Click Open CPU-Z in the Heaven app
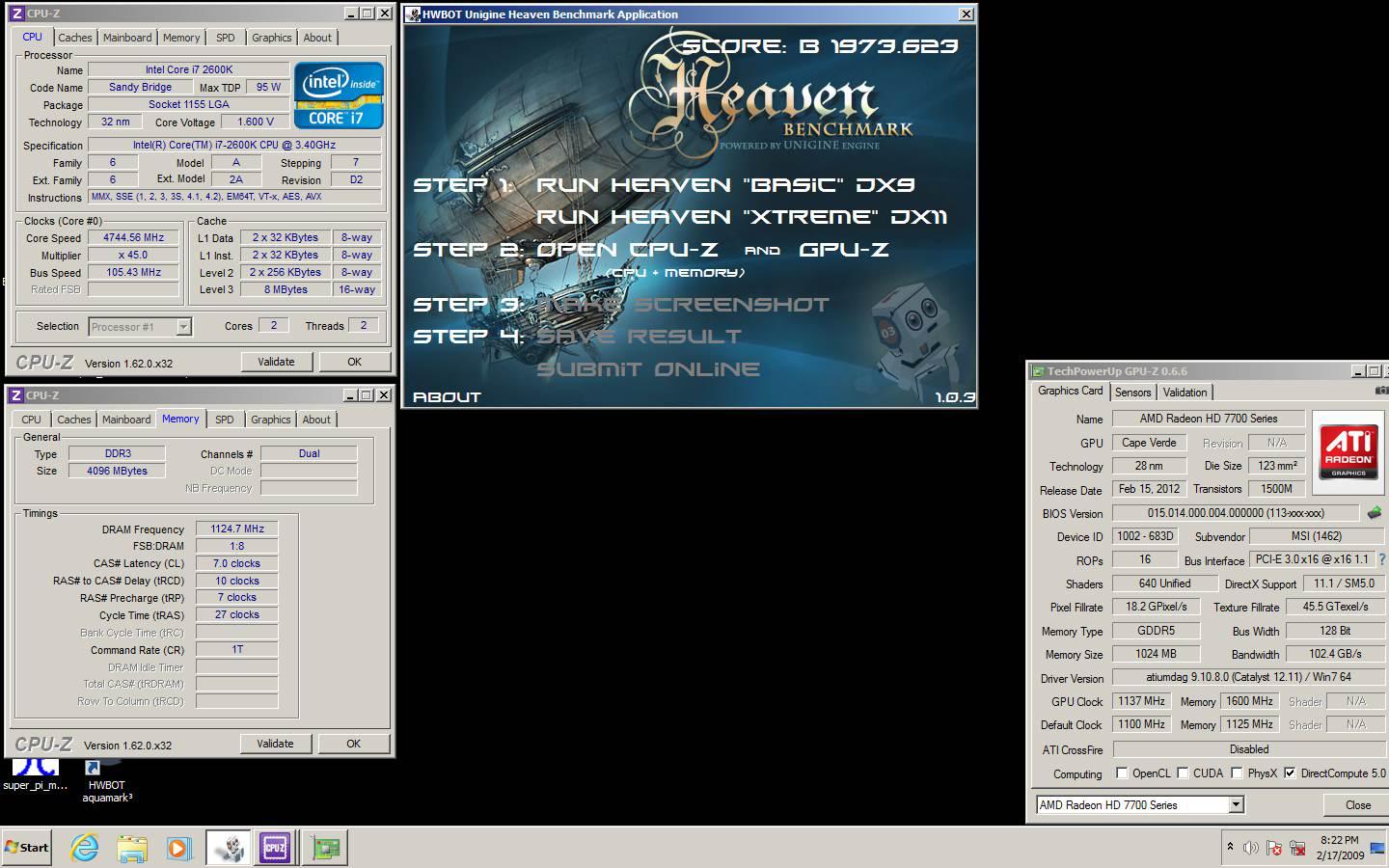Viewport: 1389px width, 868px height. 627,250
